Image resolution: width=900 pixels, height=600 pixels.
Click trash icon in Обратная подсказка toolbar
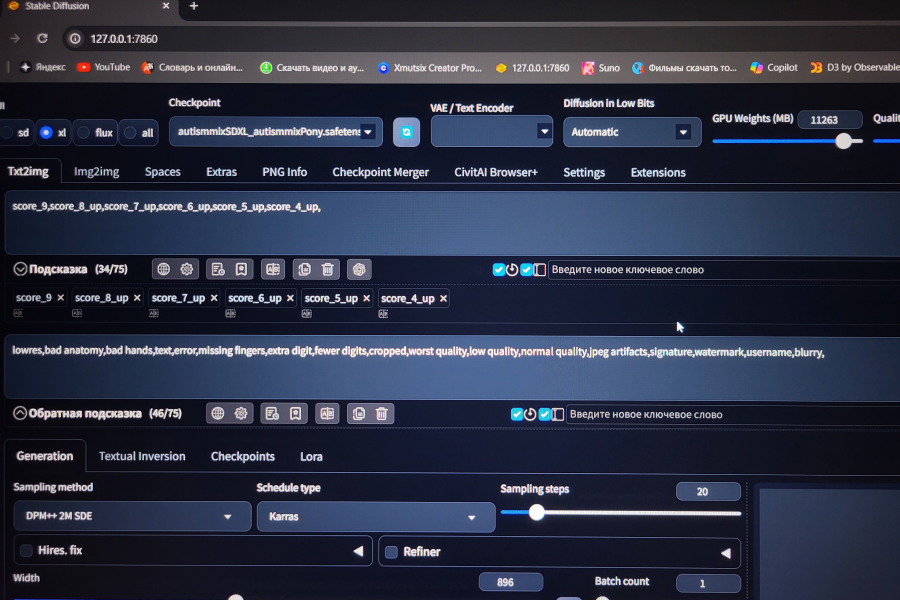coord(382,413)
